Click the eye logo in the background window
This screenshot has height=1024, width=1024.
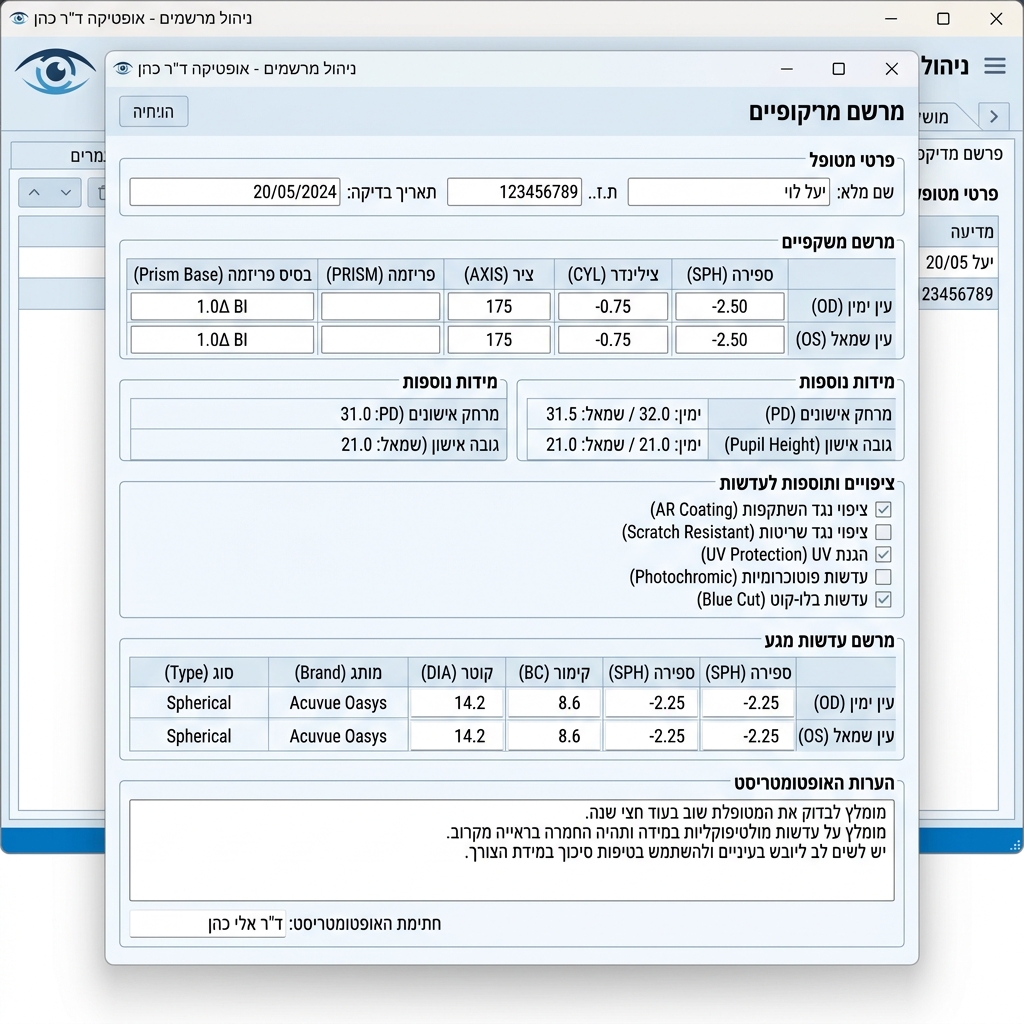coord(55,71)
